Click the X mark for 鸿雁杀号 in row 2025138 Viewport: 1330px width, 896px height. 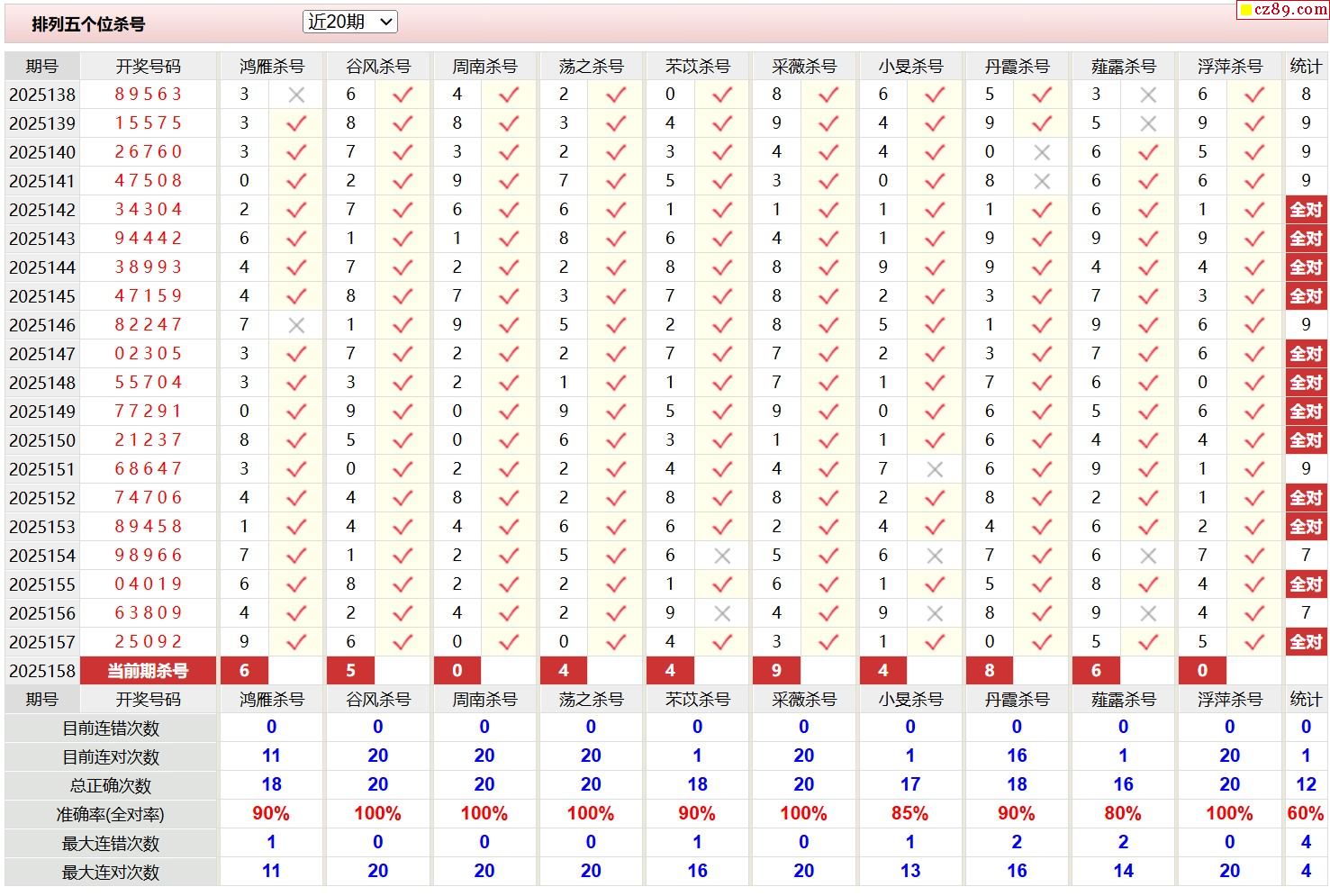coord(296,95)
